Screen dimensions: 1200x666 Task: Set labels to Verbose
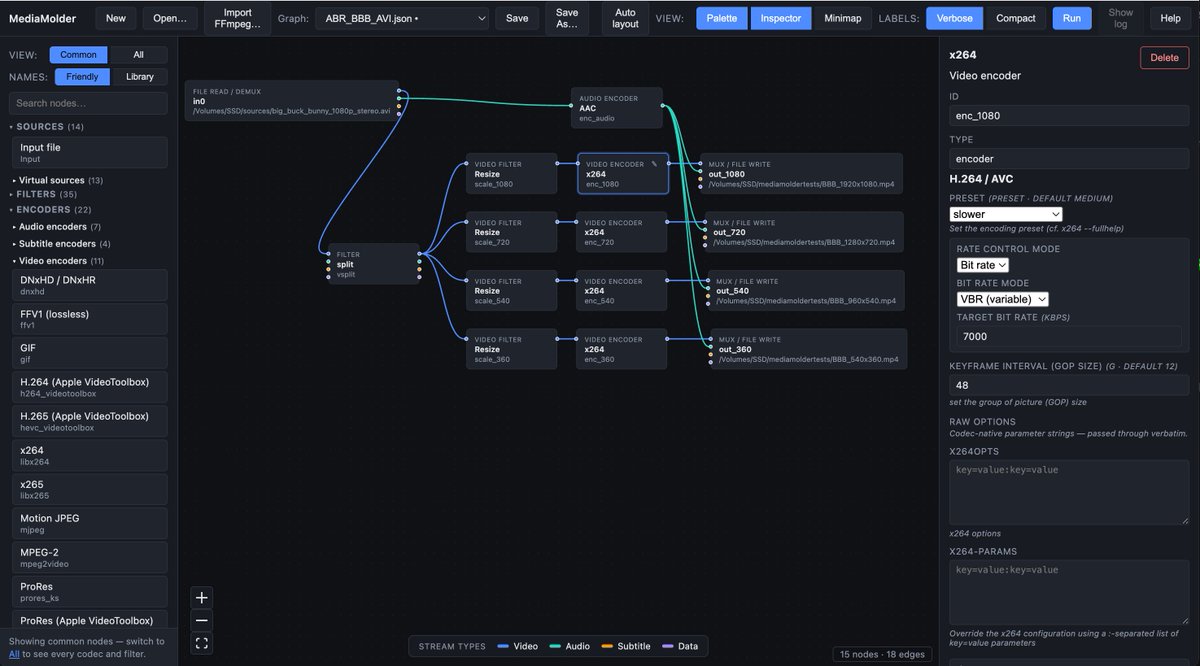coord(954,18)
